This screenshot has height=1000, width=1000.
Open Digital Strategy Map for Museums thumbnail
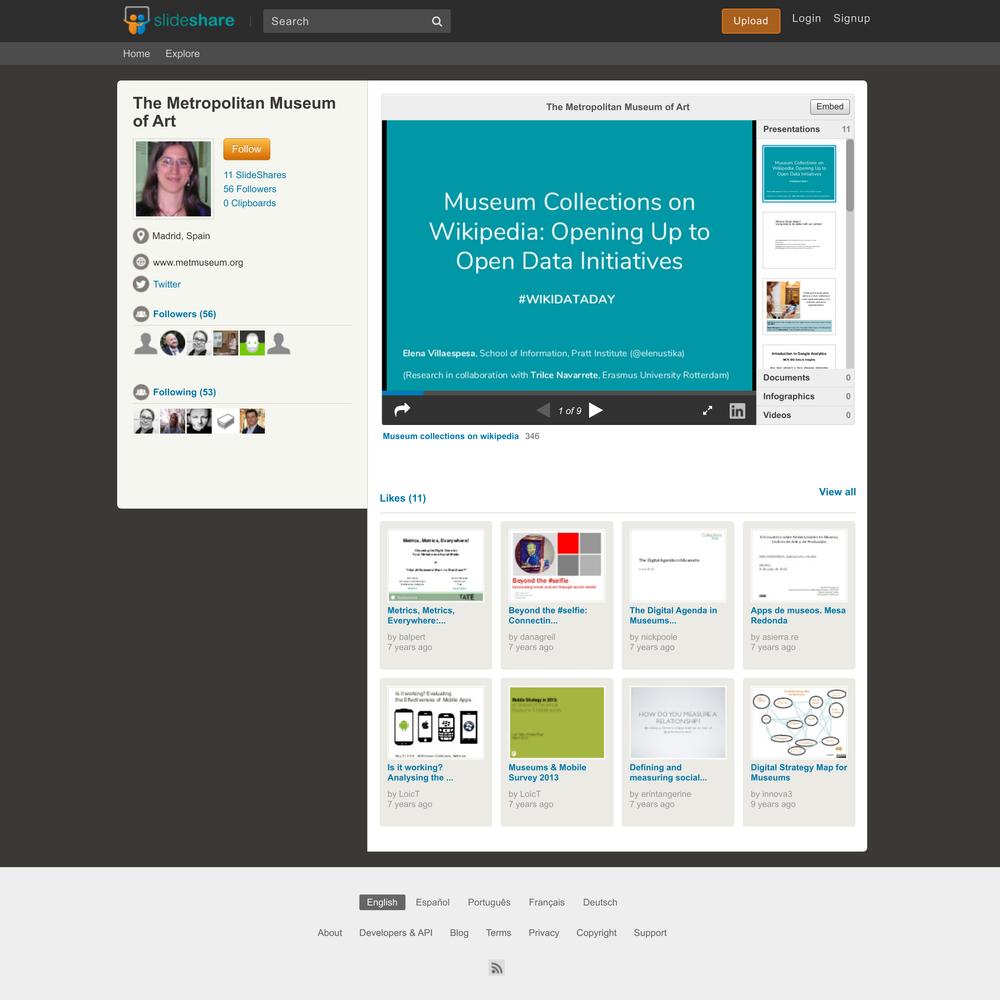pos(799,723)
